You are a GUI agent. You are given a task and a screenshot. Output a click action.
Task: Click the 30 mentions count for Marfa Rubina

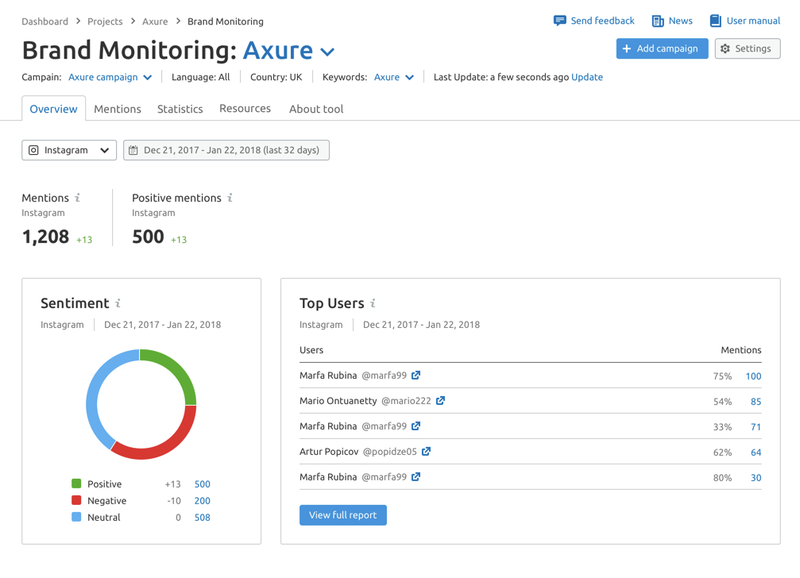tap(756, 478)
